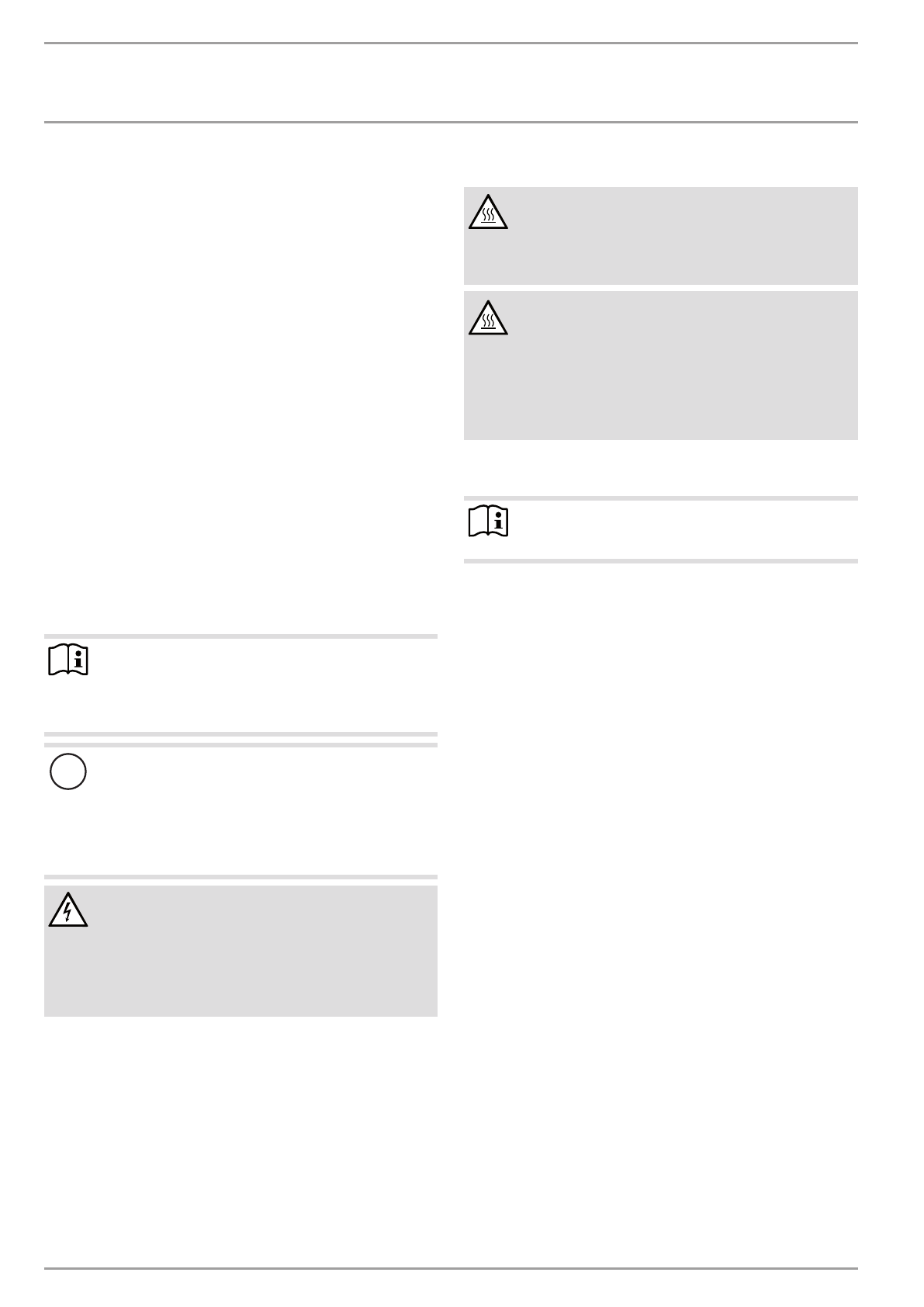Click the hot-surface icon in the taller gray box

point(488,317)
